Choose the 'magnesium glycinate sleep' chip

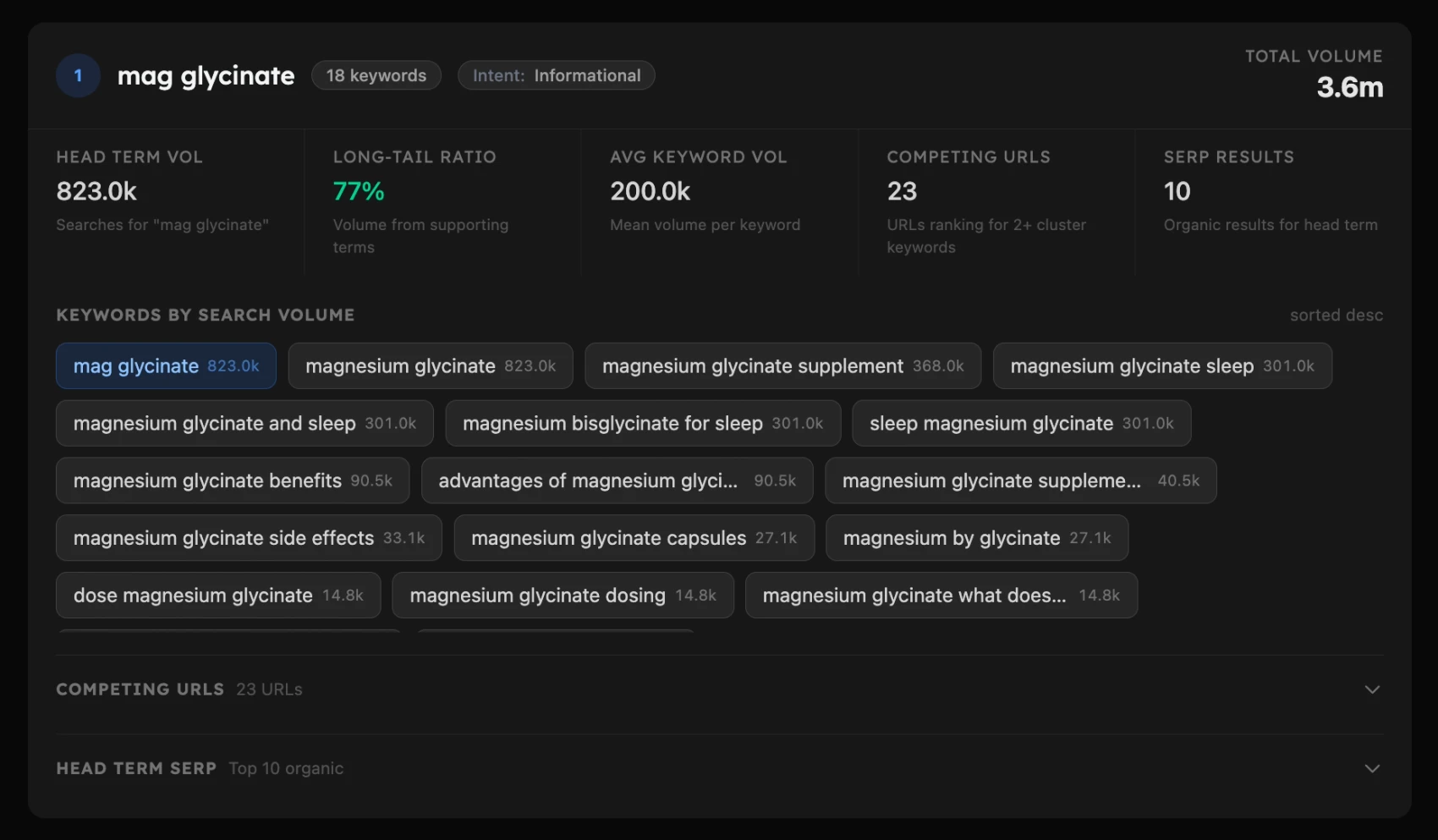point(1162,365)
